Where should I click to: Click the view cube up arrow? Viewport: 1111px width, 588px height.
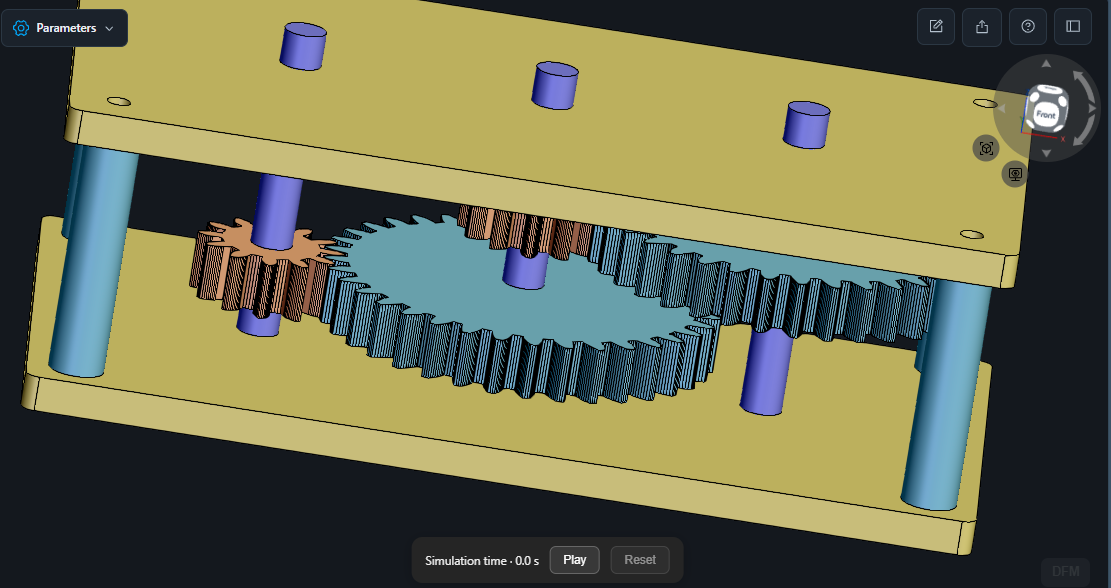1047,64
